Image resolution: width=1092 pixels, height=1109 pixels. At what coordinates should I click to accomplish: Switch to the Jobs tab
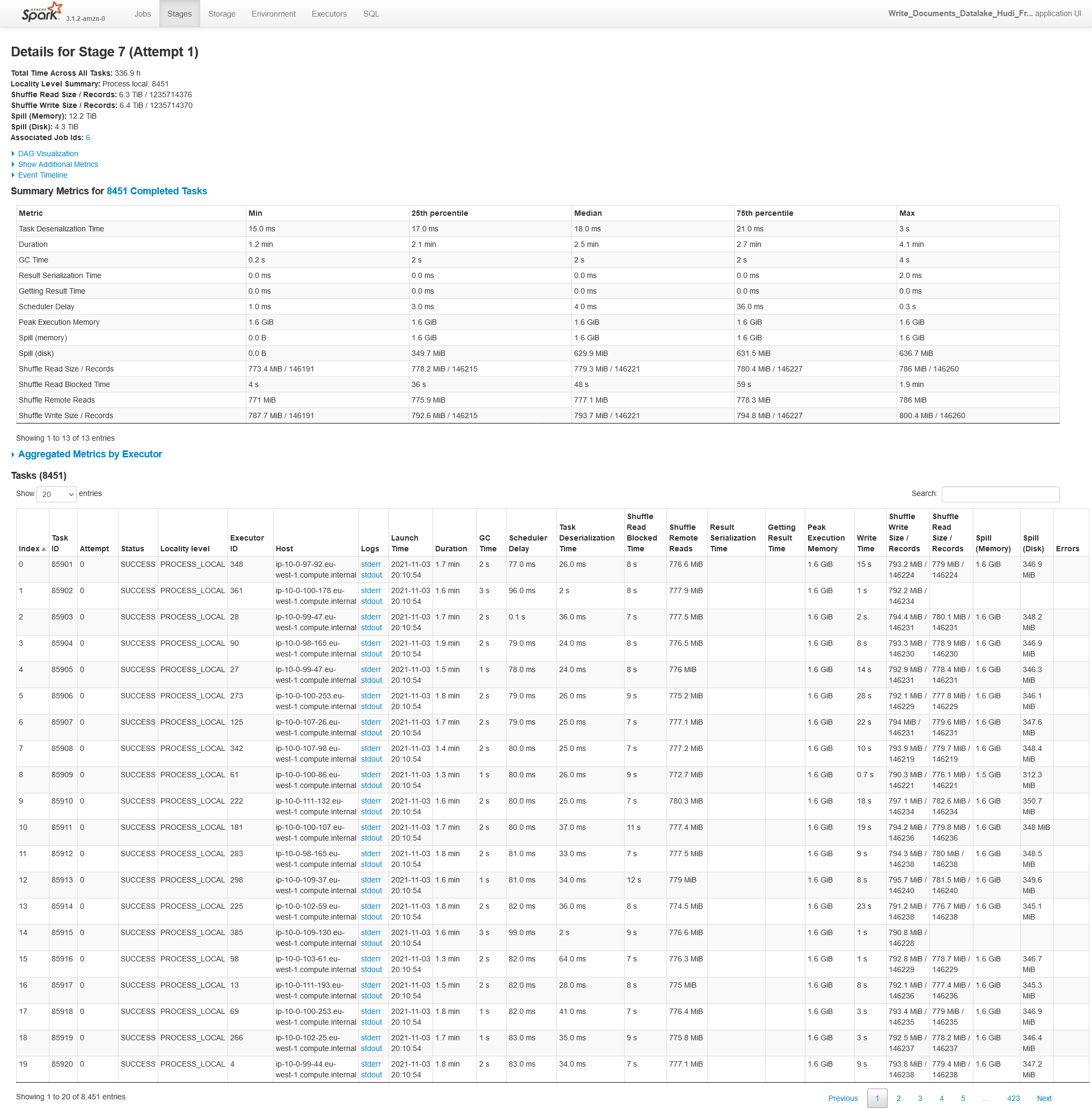click(142, 14)
